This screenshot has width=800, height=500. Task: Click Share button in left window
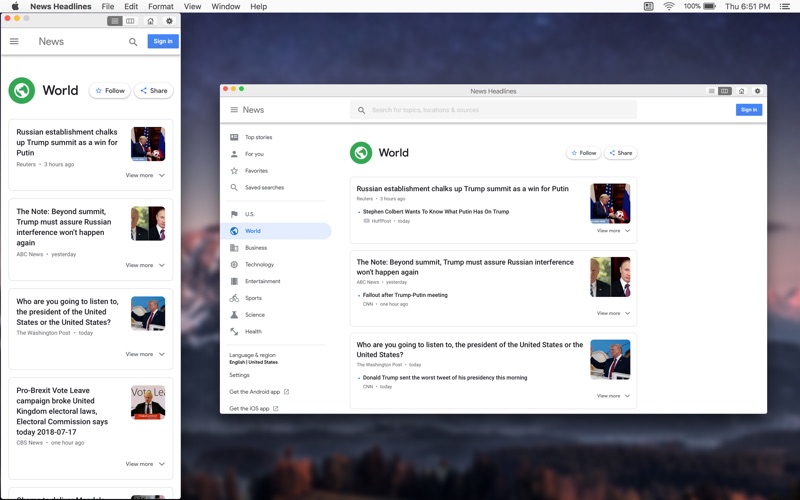point(154,90)
